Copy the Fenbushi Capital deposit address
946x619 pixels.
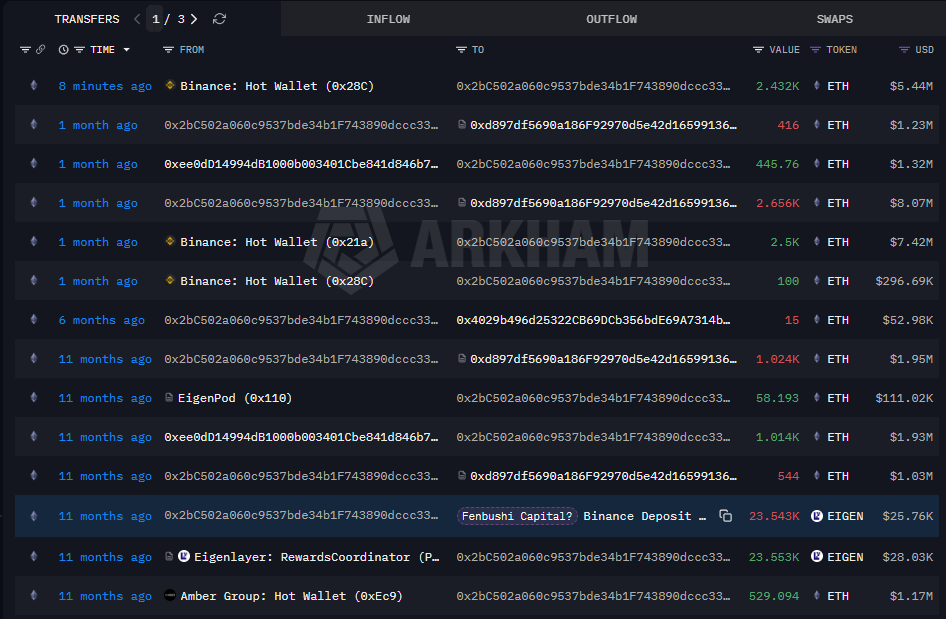coord(725,516)
